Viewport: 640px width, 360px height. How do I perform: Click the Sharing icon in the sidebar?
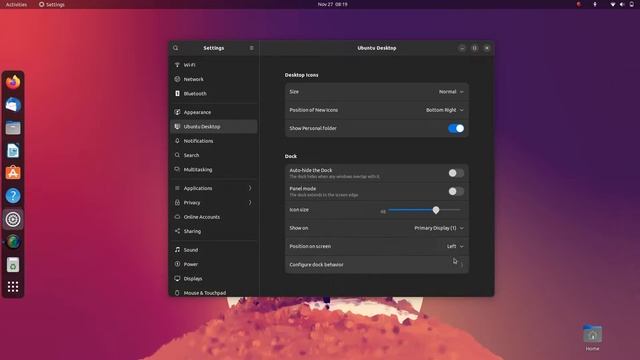click(x=177, y=231)
